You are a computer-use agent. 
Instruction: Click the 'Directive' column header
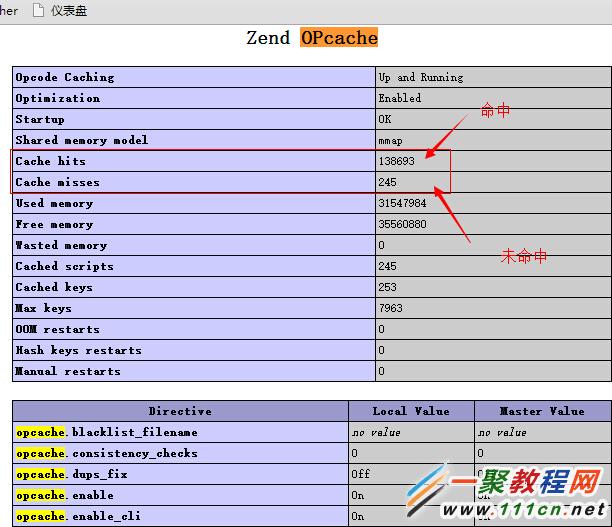(180, 411)
